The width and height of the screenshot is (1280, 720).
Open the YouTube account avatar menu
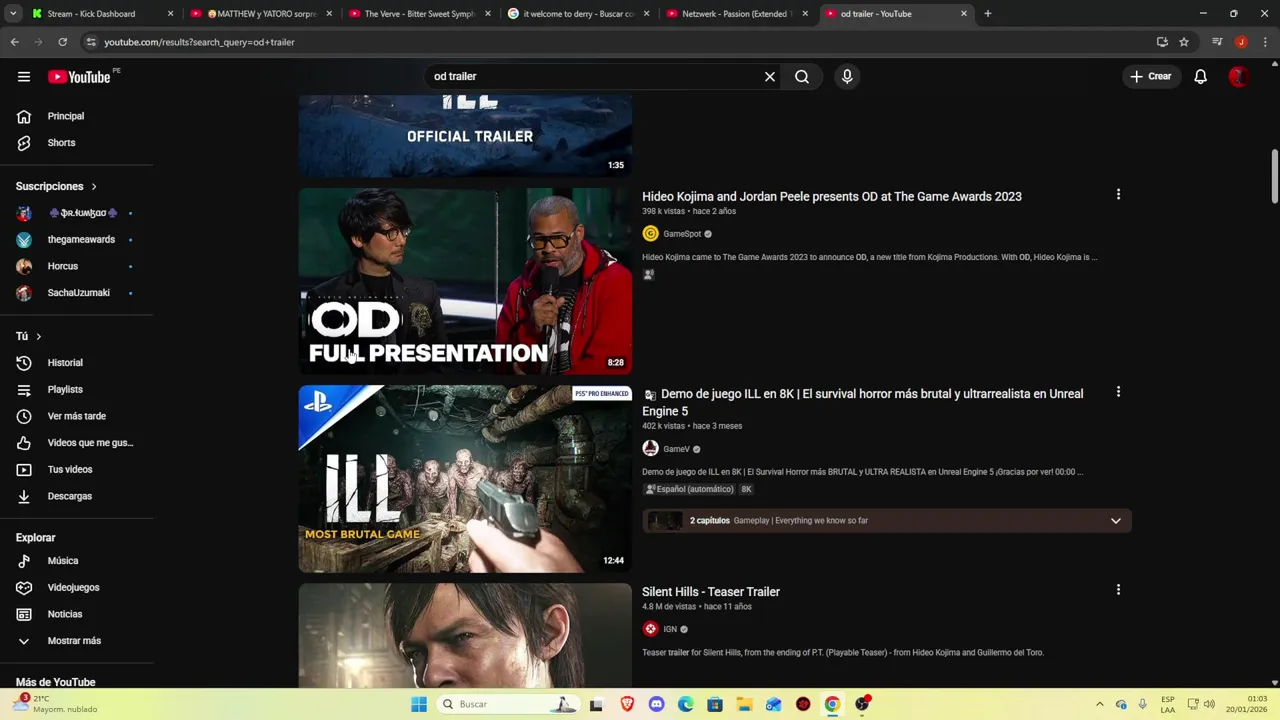tap(1239, 76)
